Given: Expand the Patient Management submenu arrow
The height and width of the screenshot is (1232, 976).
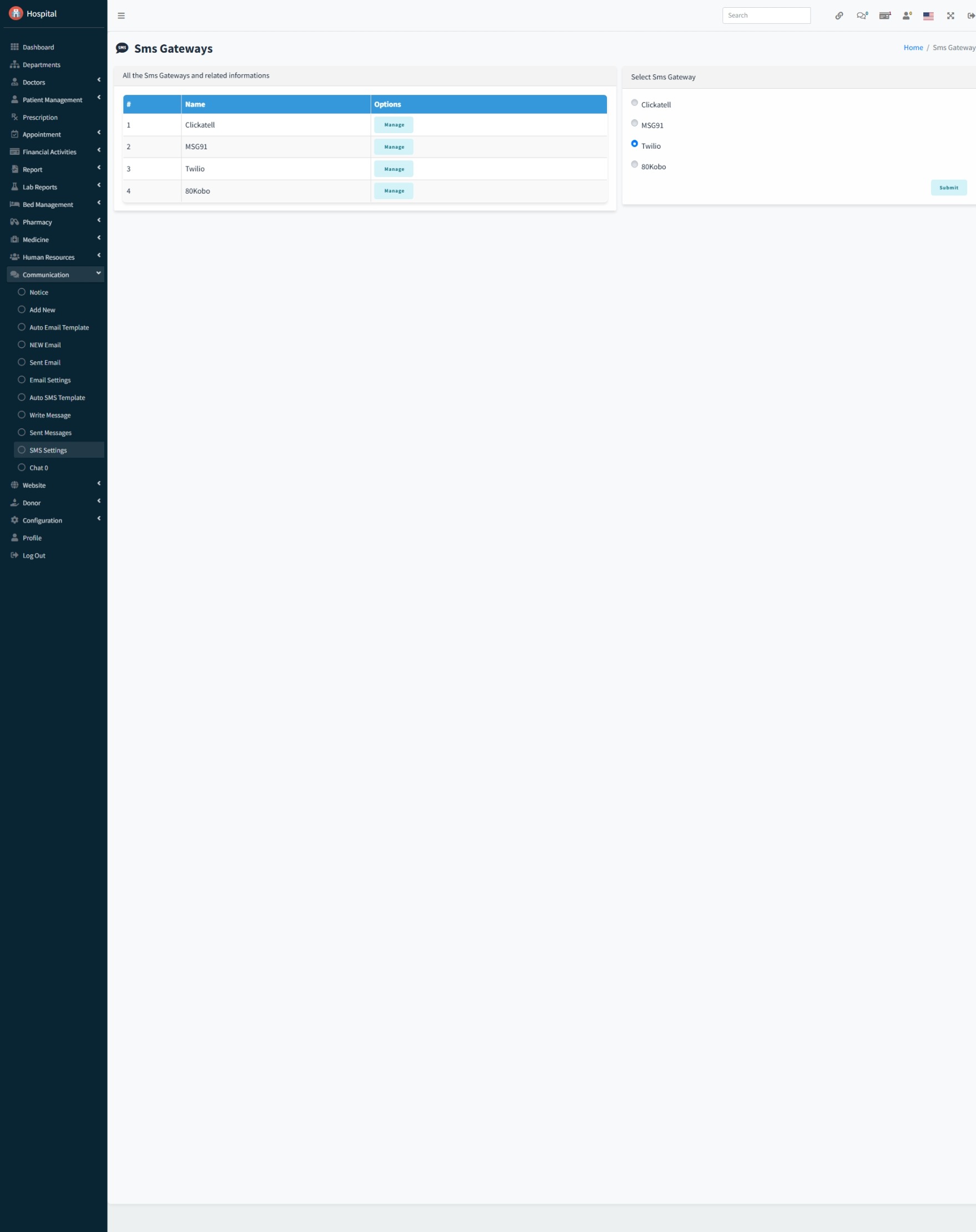Looking at the screenshot, I should [x=99, y=98].
